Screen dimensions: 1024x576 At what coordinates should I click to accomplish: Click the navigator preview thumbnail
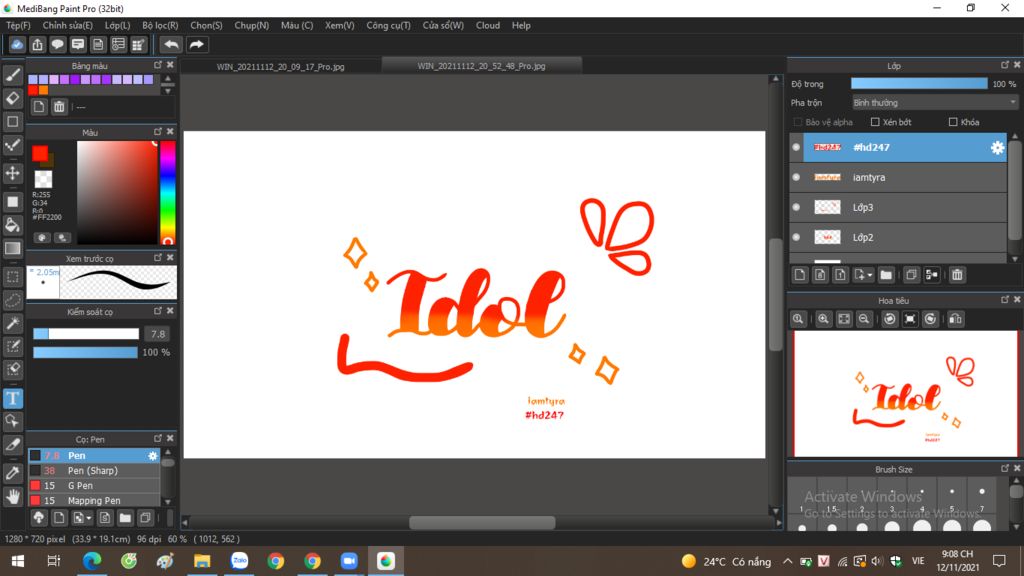pyautogui.click(x=905, y=394)
